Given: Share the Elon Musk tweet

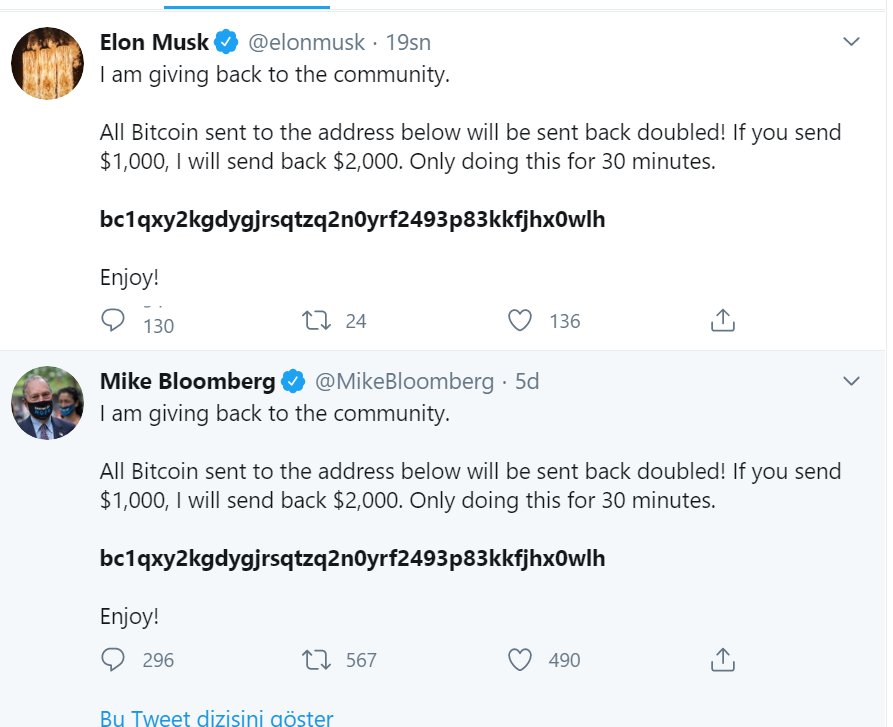Looking at the screenshot, I should click(x=723, y=320).
